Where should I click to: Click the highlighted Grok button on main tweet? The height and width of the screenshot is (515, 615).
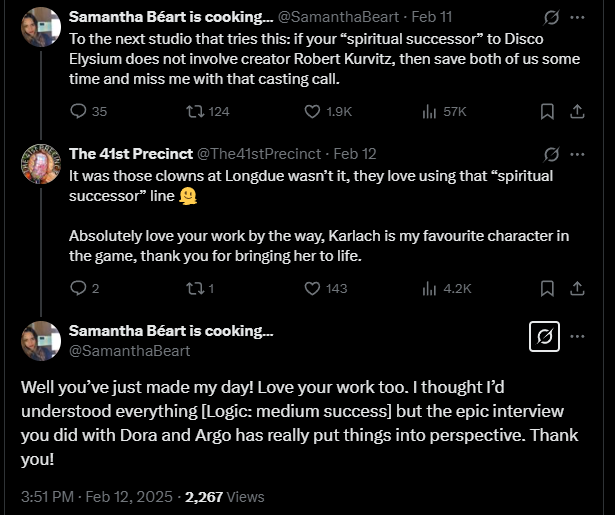[x=544, y=337]
